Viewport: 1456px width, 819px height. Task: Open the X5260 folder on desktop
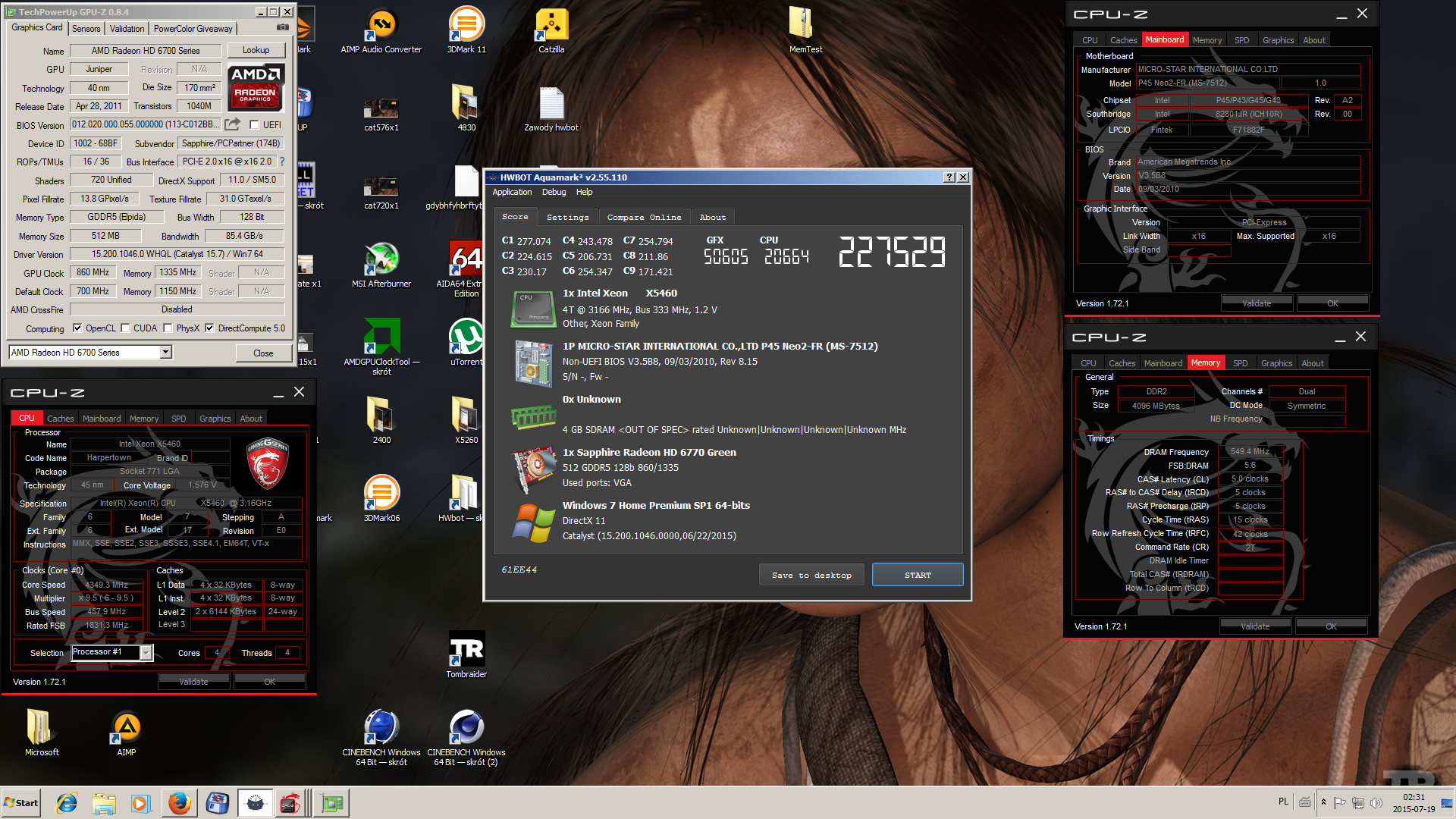click(x=466, y=420)
